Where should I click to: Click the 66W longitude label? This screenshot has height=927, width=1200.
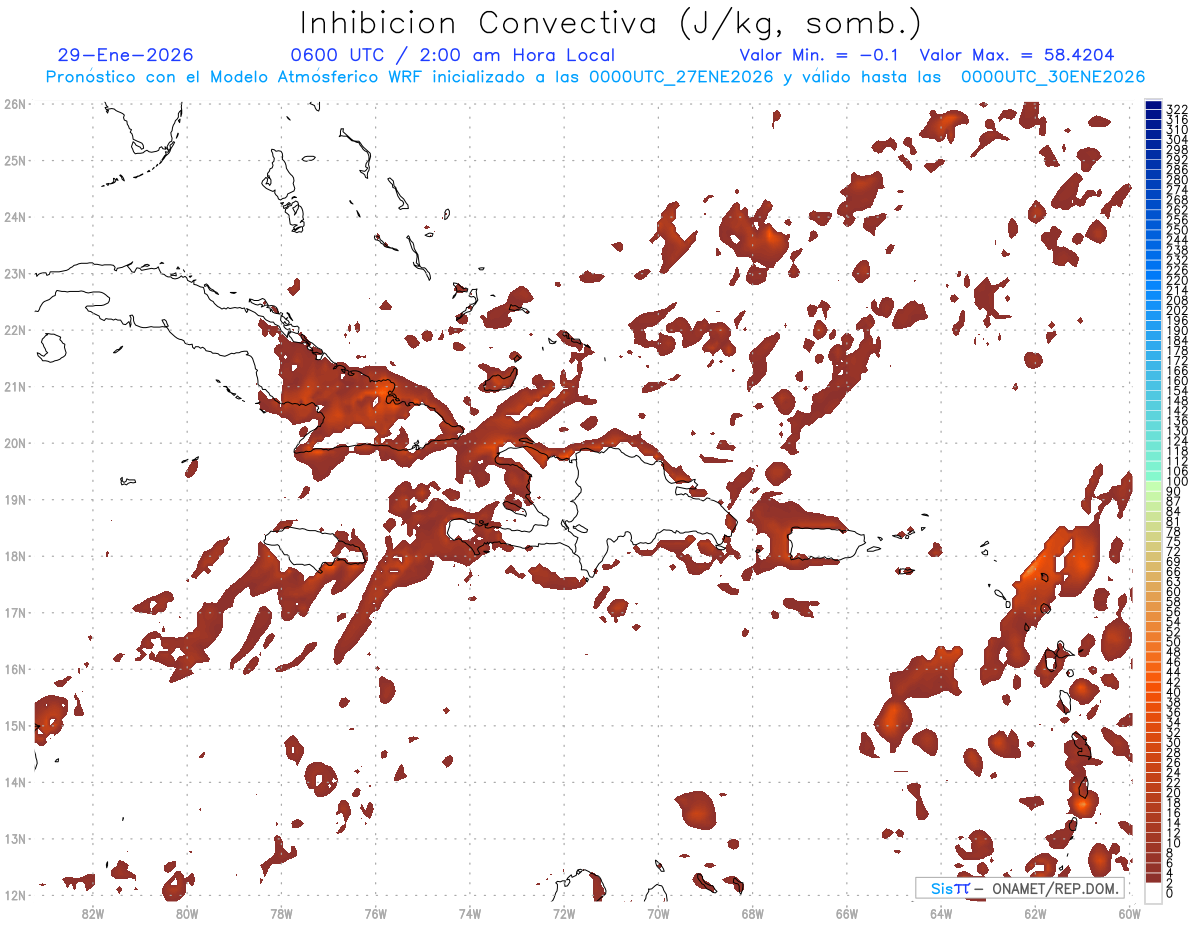click(847, 913)
